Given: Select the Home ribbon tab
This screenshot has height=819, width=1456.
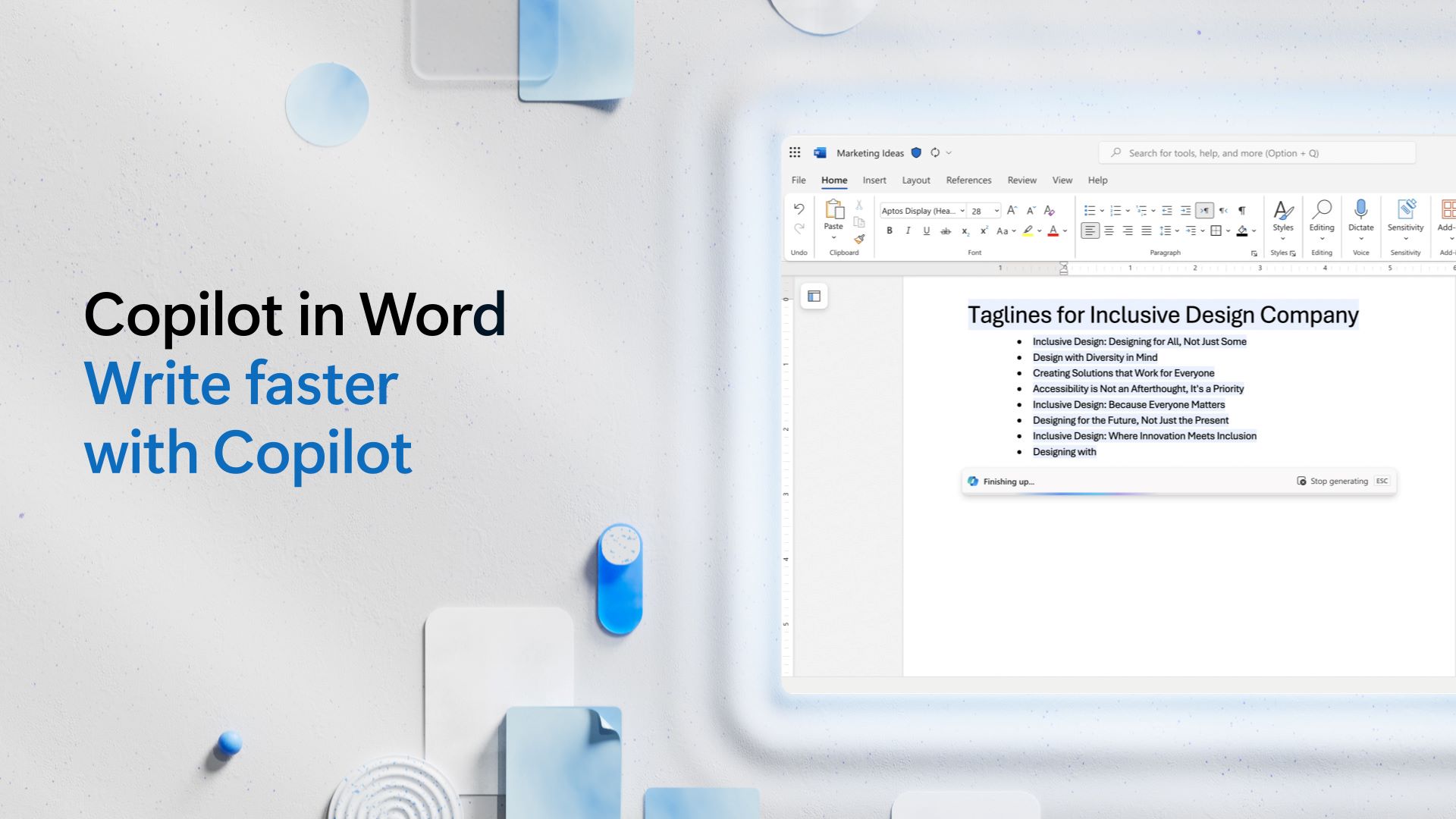Looking at the screenshot, I should coord(833,180).
